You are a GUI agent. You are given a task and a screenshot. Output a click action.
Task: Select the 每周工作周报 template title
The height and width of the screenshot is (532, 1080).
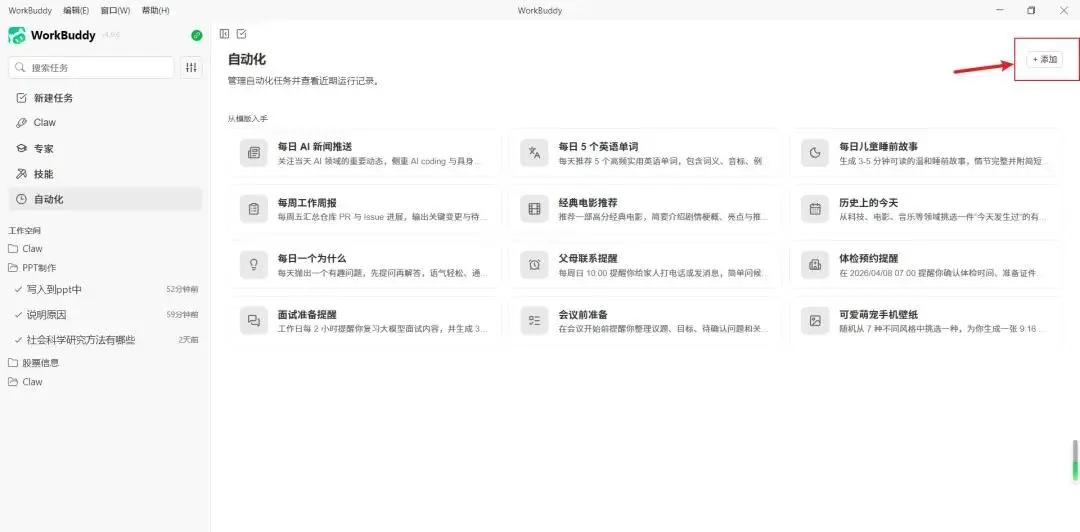click(307, 203)
